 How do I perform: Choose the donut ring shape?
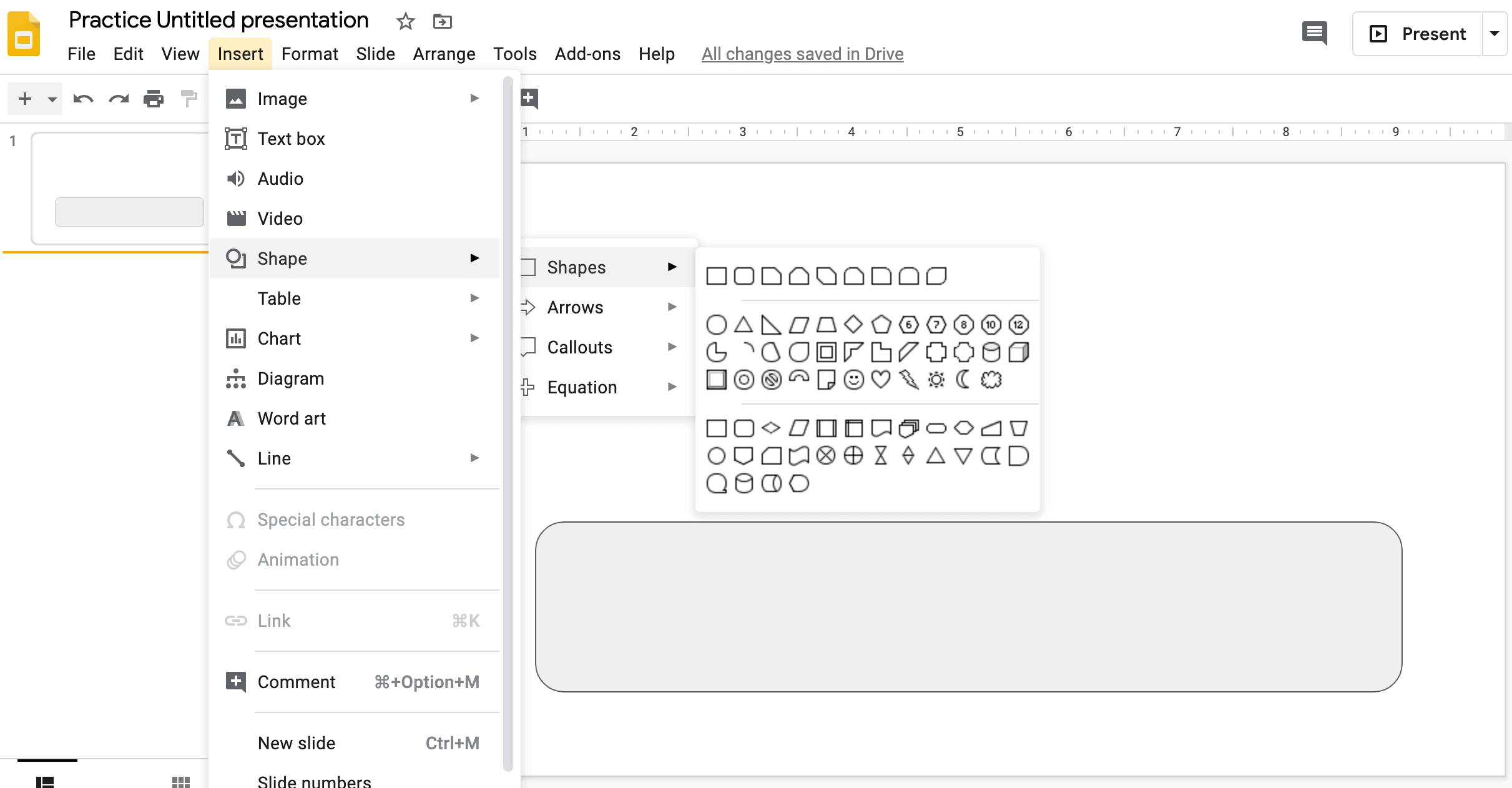(x=744, y=380)
